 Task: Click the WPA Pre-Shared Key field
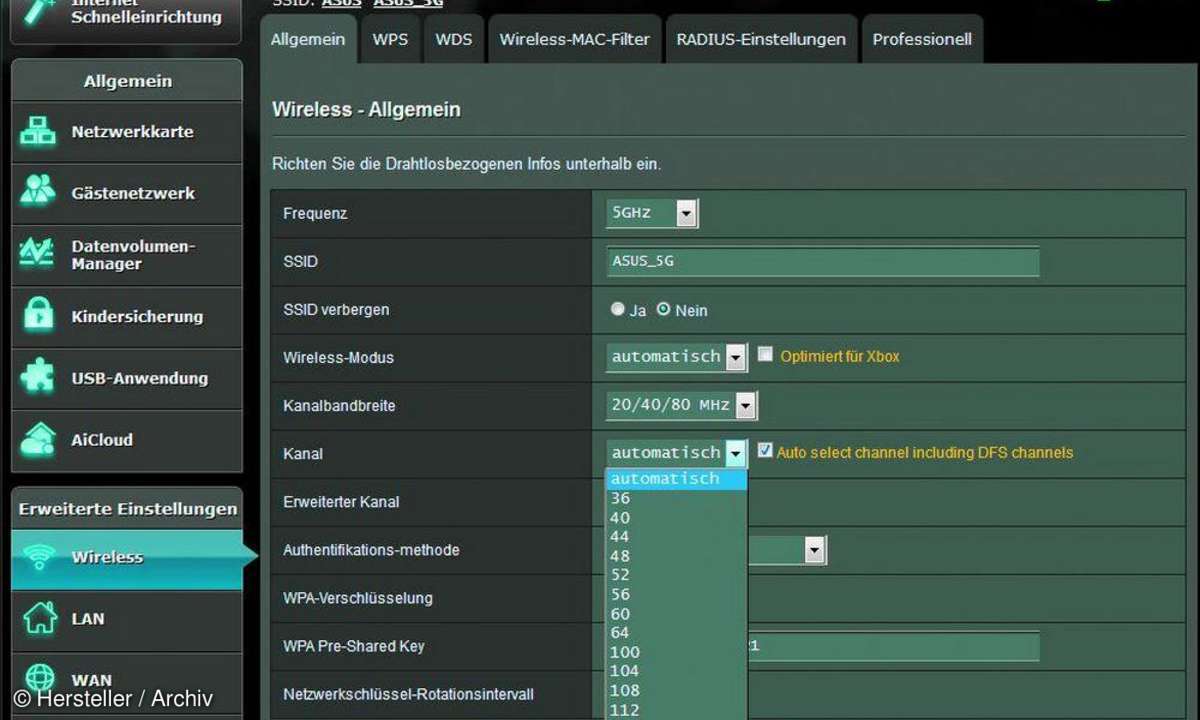pyautogui.click(x=893, y=646)
